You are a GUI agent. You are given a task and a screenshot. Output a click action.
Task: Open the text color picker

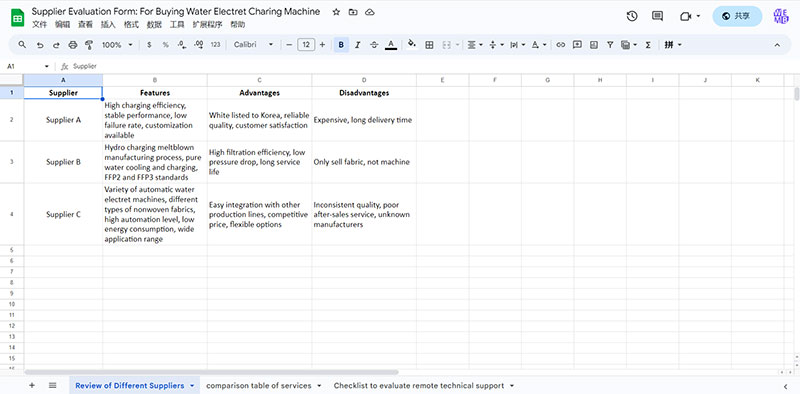click(391, 45)
